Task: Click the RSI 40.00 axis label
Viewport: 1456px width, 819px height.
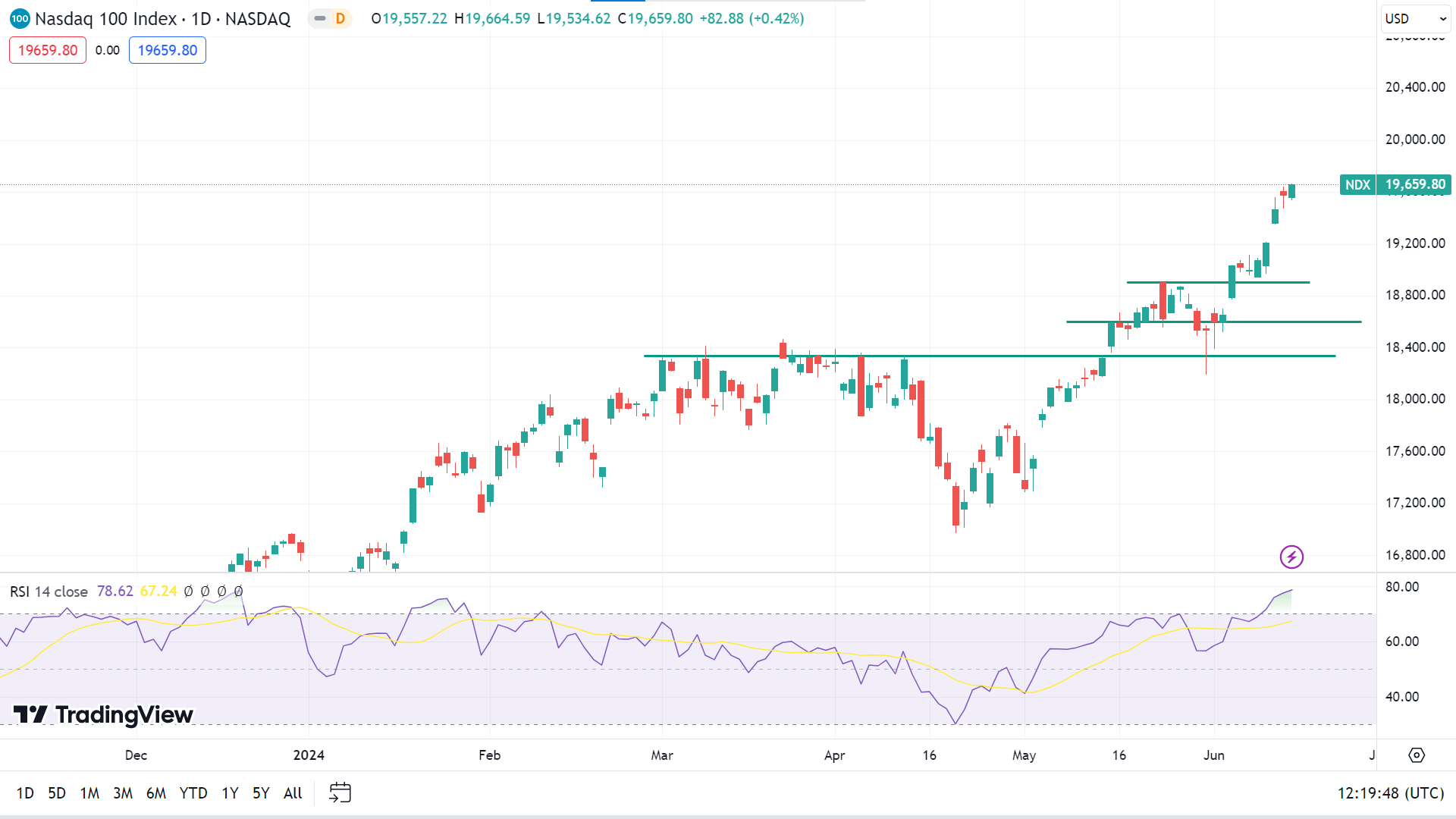Action: 1402,697
